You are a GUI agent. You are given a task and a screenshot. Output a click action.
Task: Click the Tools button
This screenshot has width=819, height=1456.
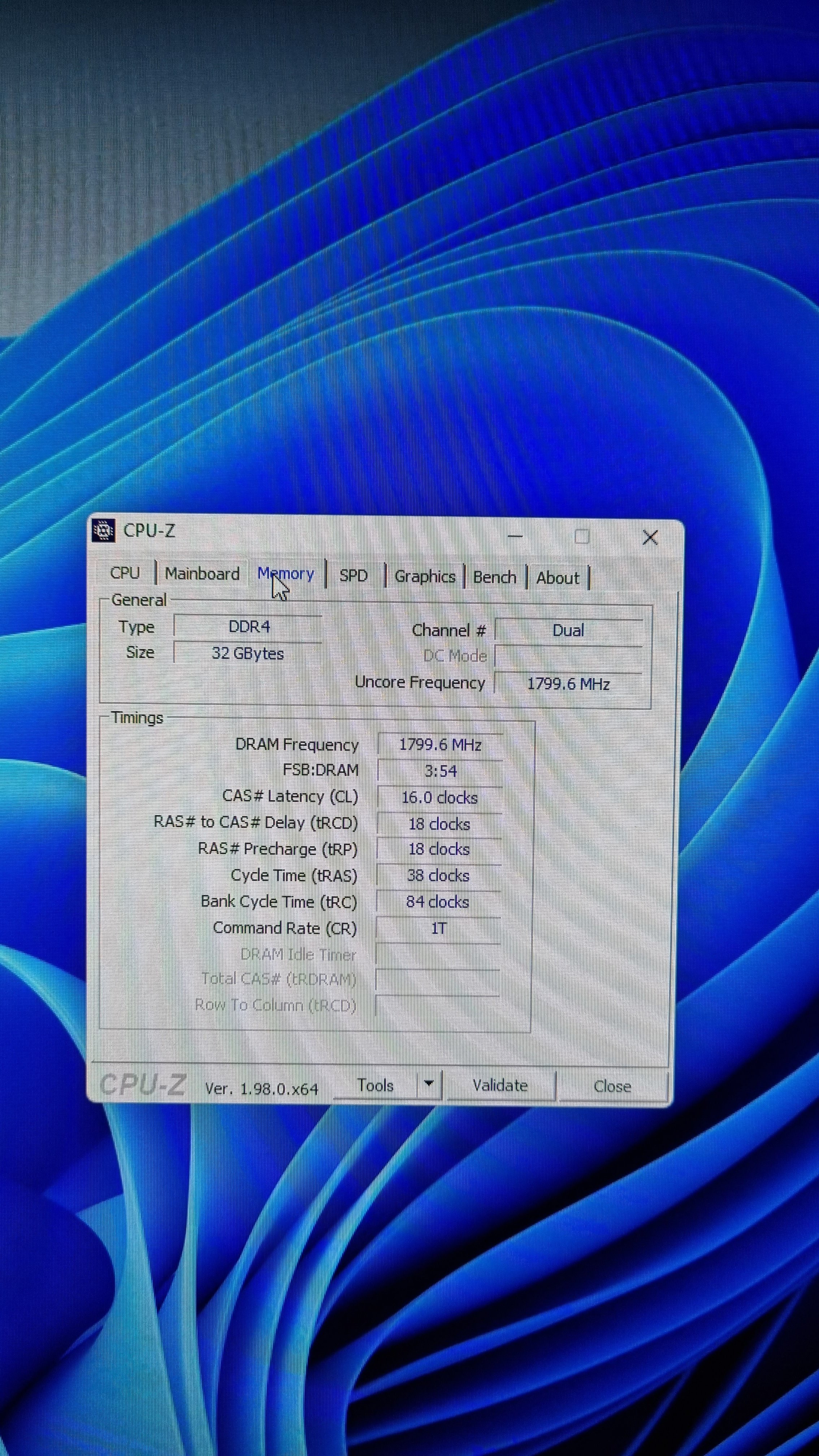point(375,1085)
